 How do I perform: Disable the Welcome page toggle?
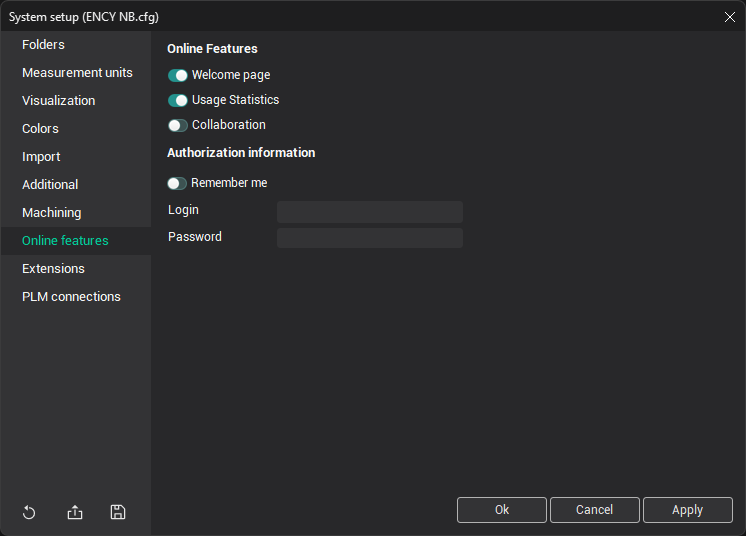178,75
